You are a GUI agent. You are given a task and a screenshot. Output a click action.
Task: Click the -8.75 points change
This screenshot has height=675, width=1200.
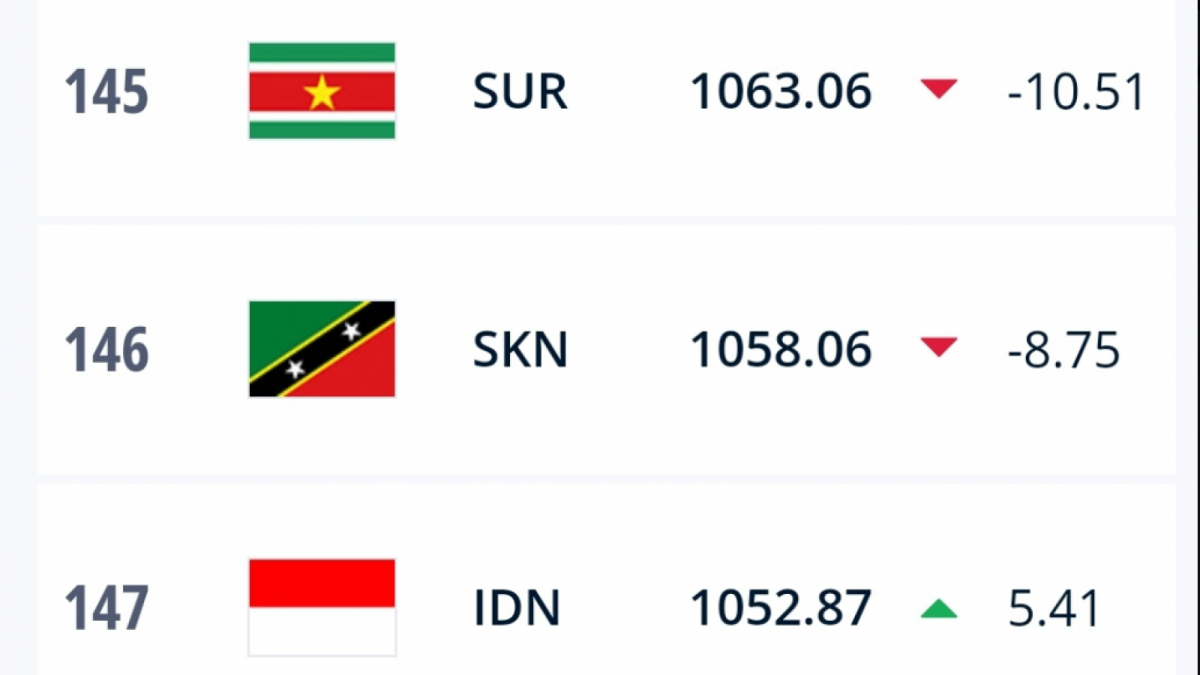[x=1063, y=350]
